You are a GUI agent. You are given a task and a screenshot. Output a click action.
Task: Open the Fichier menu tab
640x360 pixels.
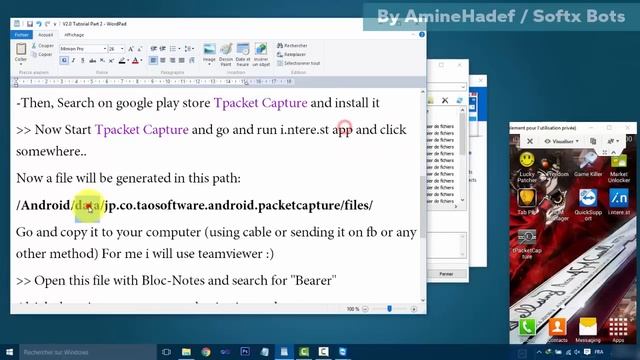[21, 35]
